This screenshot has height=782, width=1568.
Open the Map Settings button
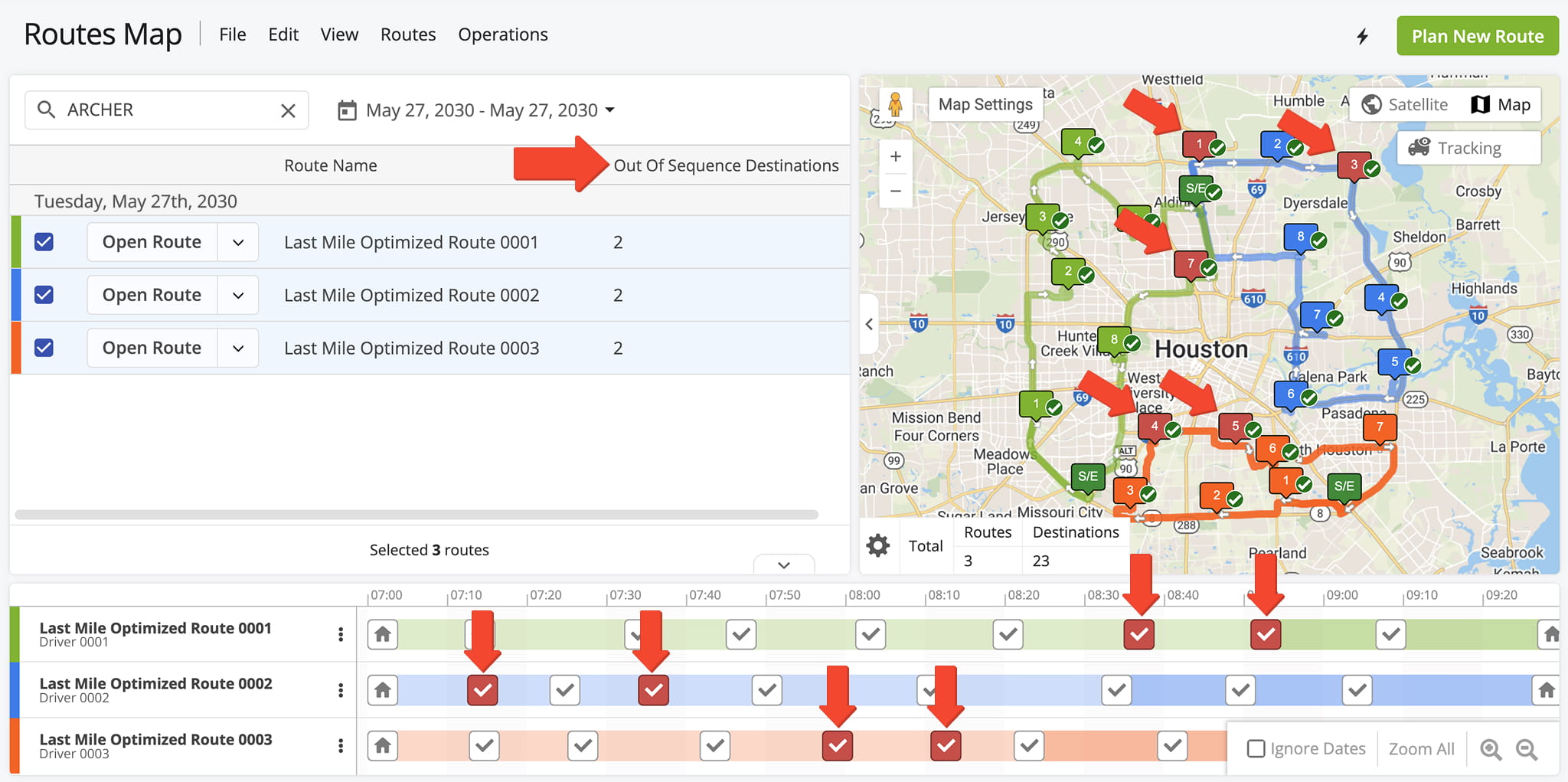click(985, 104)
